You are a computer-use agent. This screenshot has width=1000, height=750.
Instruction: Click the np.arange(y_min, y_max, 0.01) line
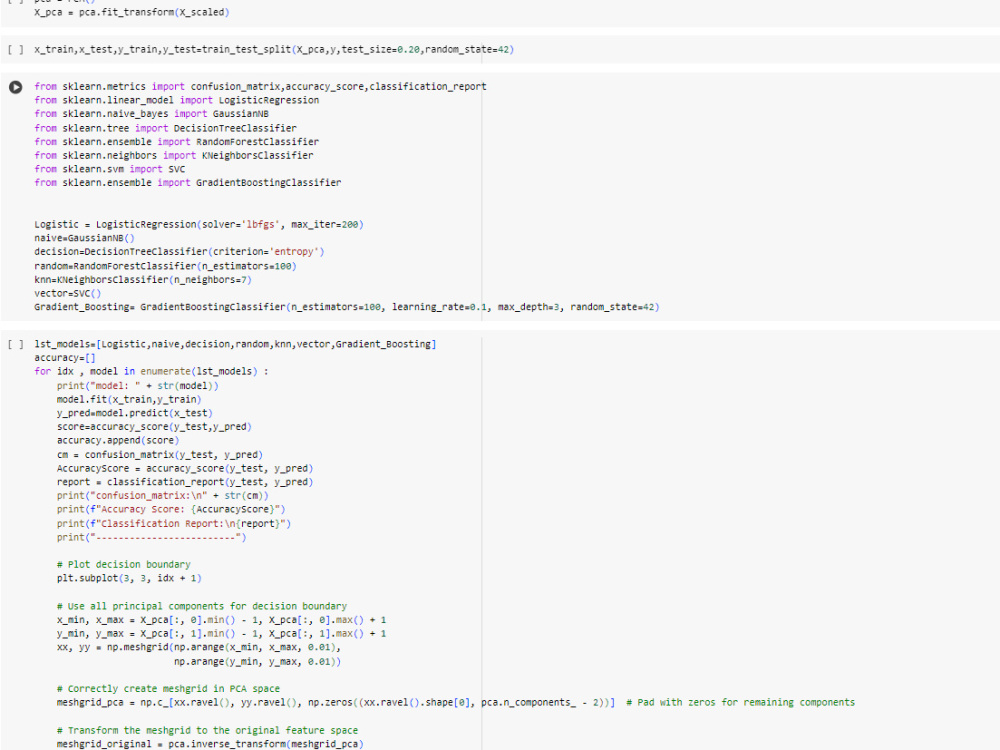coord(258,661)
